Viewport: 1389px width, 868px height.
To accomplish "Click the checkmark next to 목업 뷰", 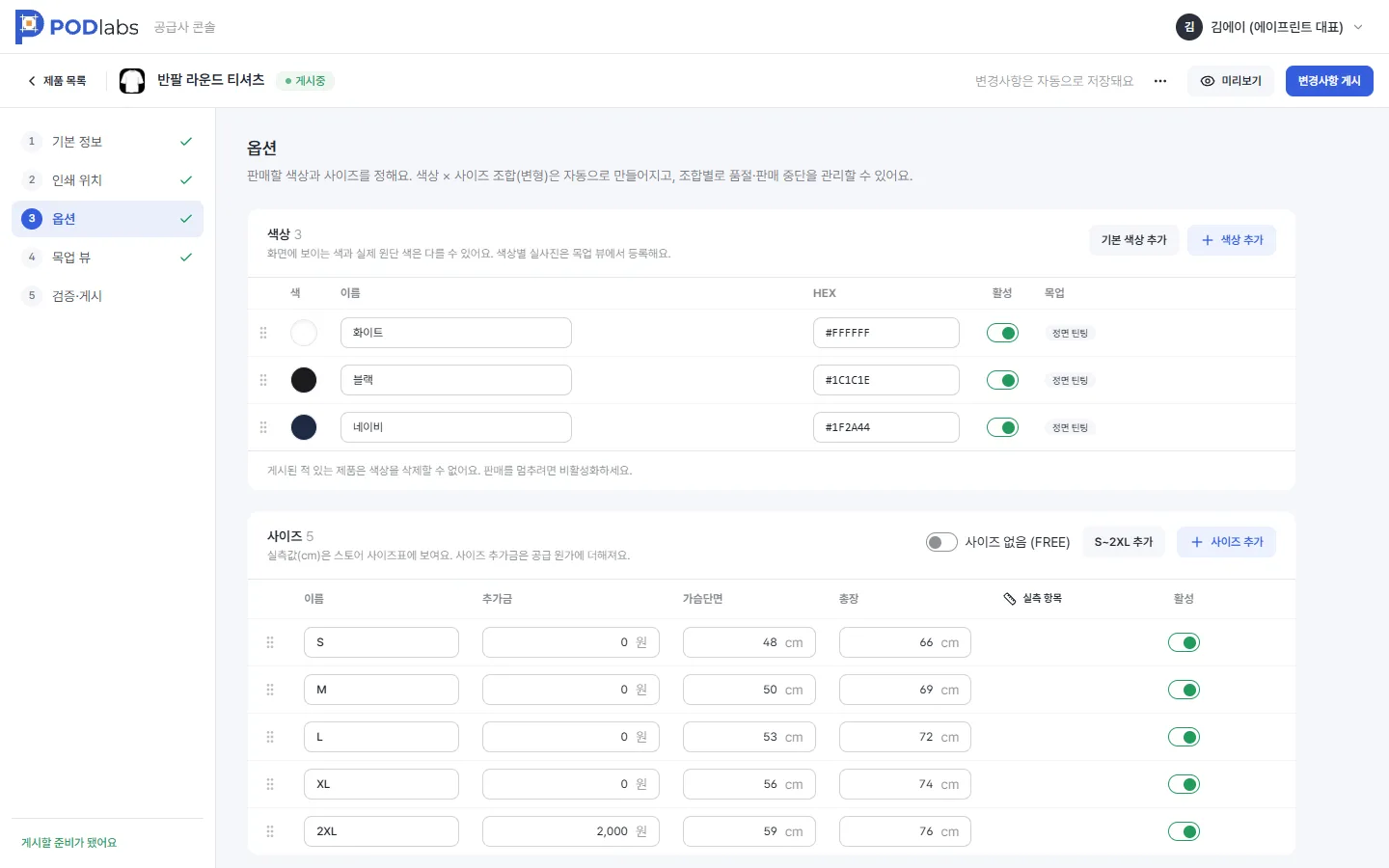I will point(186,258).
